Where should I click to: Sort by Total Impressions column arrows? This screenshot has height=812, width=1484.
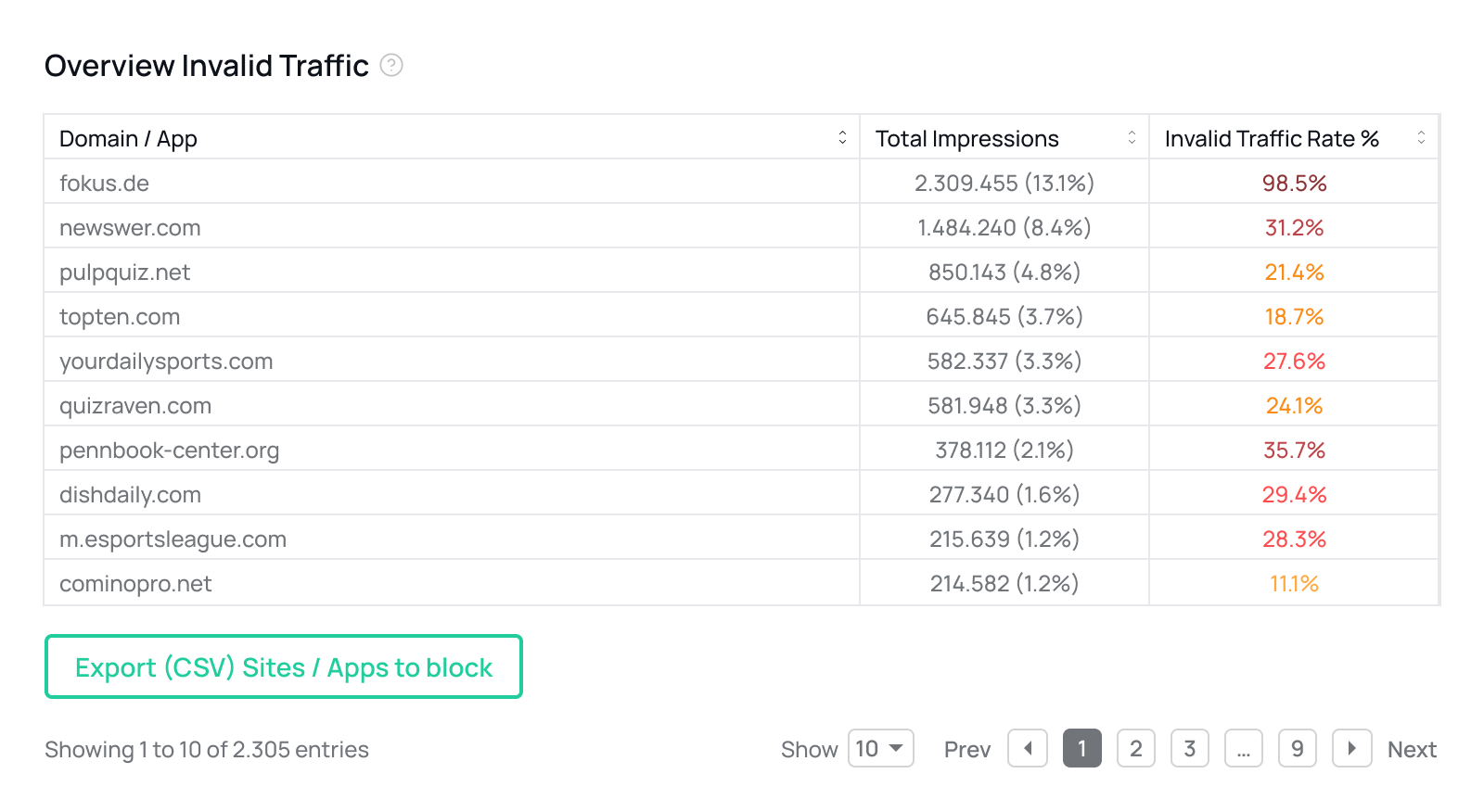1132,138
